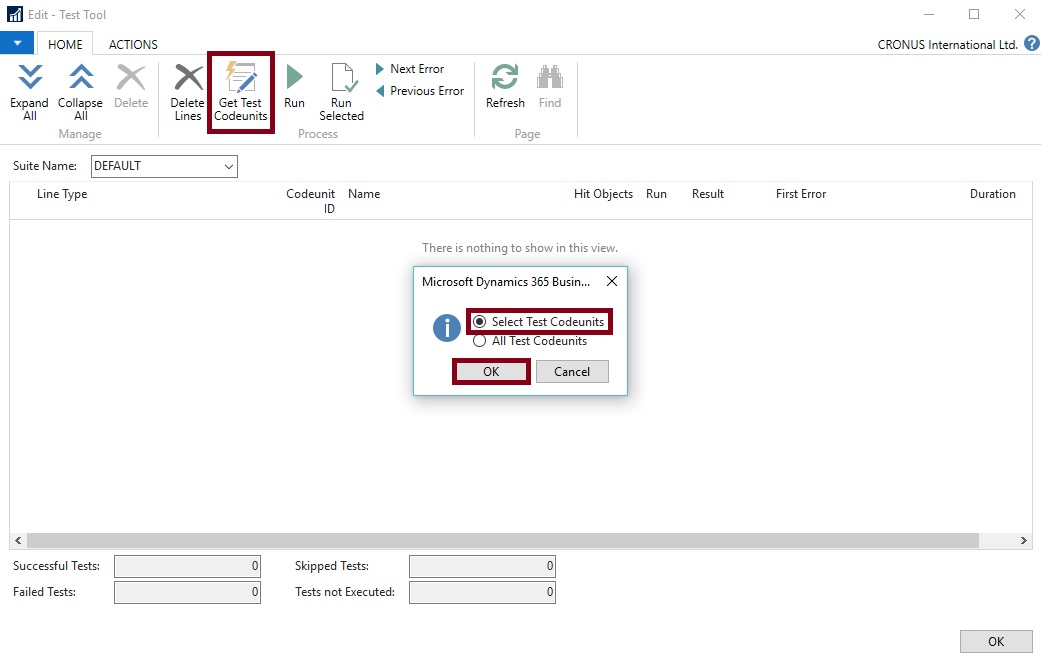Expand the Suite Name dropdown

tap(228, 166)
